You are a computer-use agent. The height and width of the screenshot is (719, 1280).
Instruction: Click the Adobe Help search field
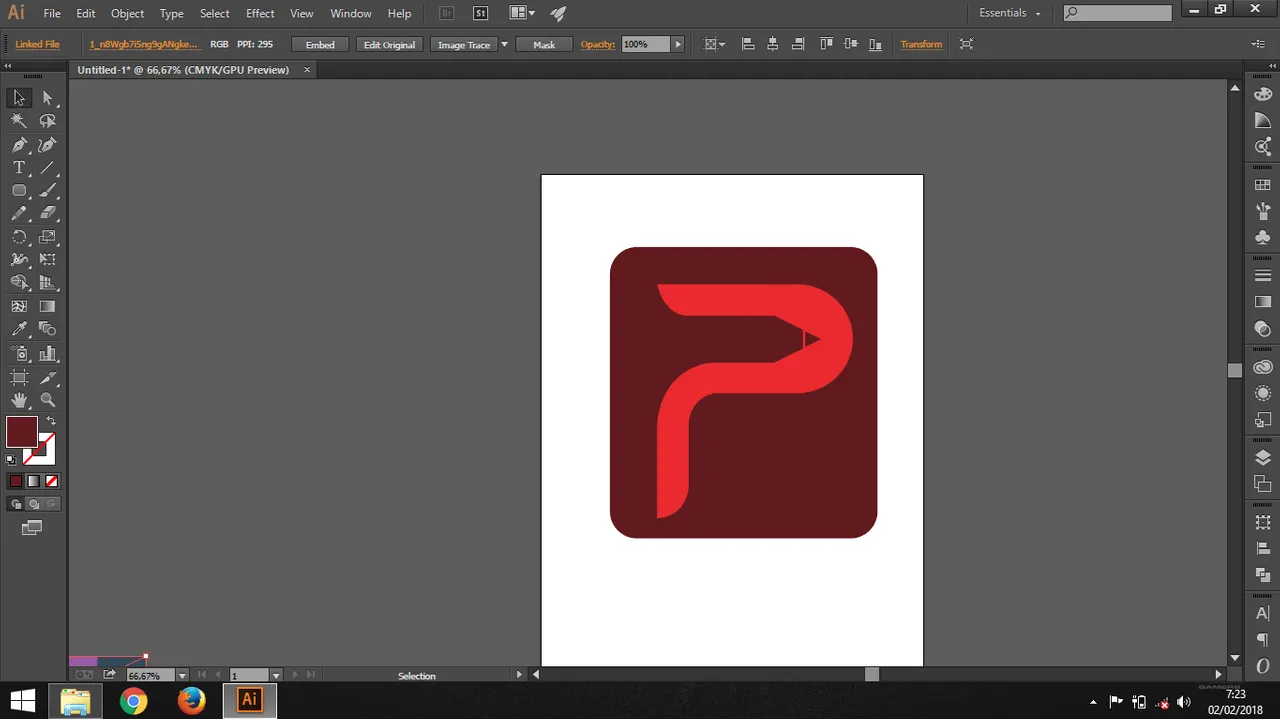1117,13
